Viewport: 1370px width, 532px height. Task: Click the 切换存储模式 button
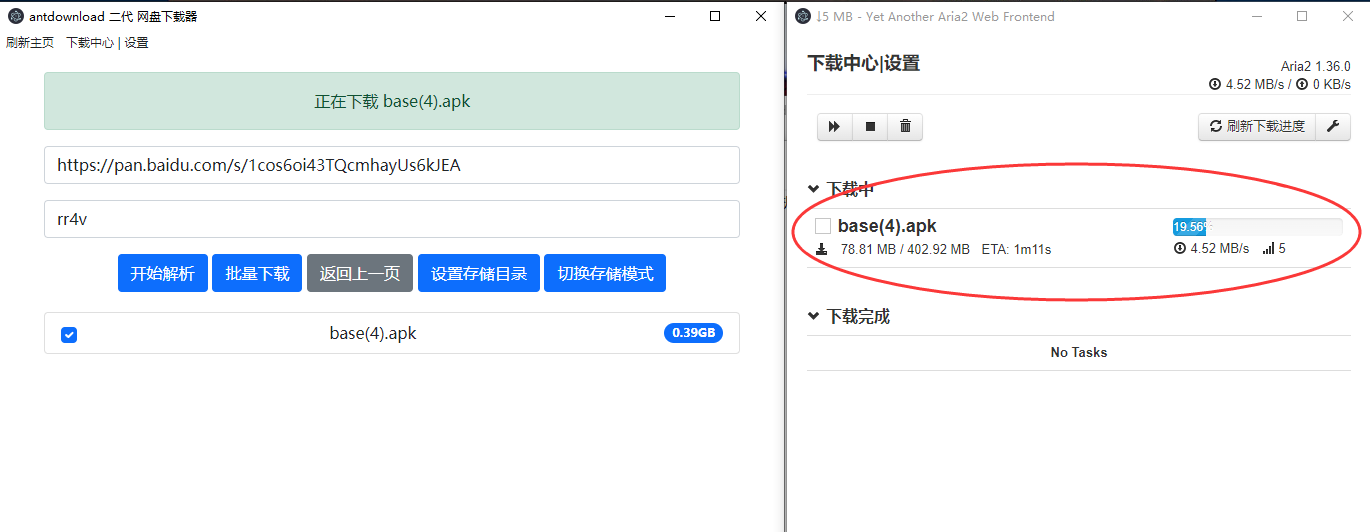605,273
